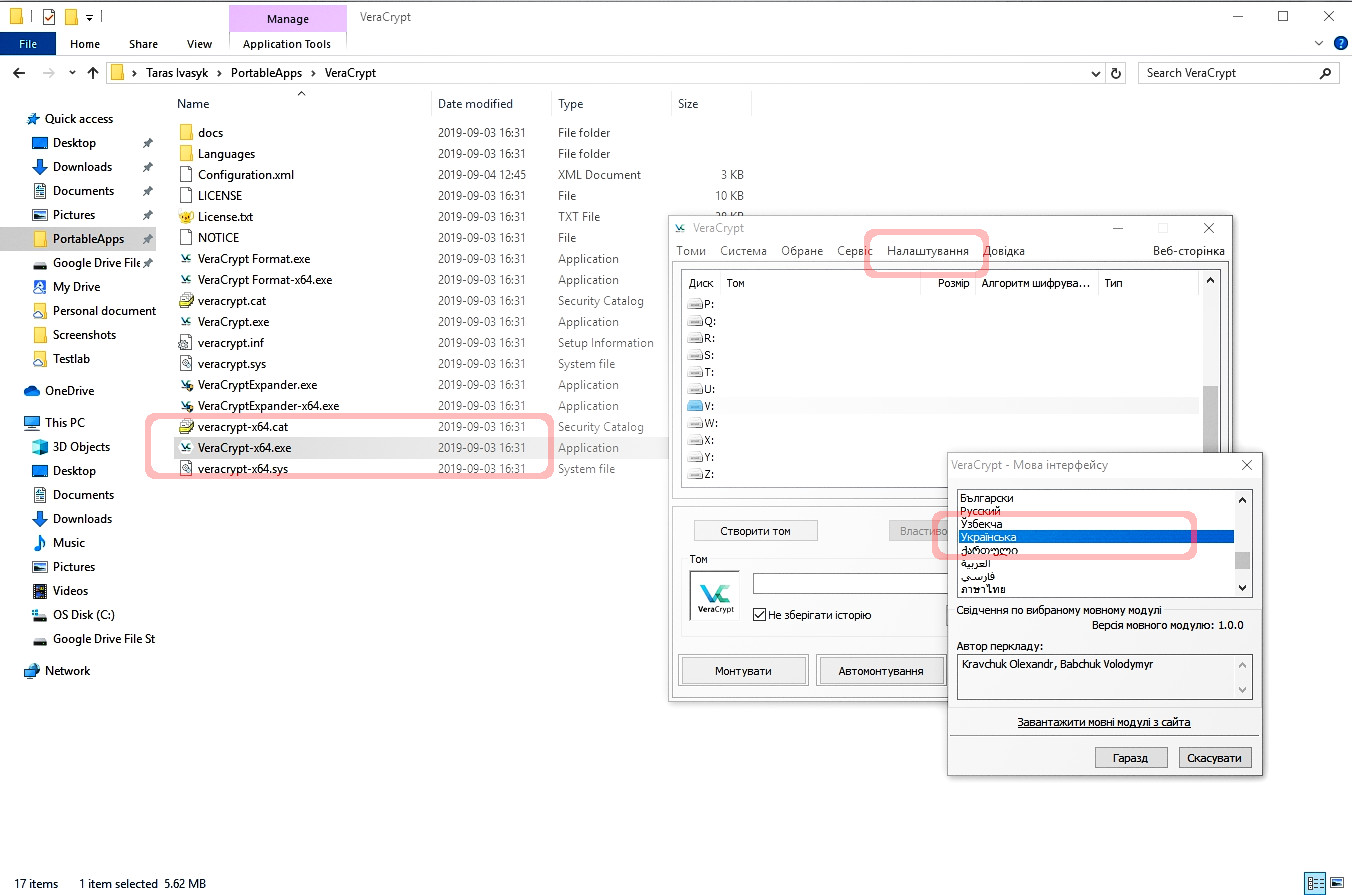
Task: Click the Автомонтування button
Action: pyautogui.click(x=880, y=670)
